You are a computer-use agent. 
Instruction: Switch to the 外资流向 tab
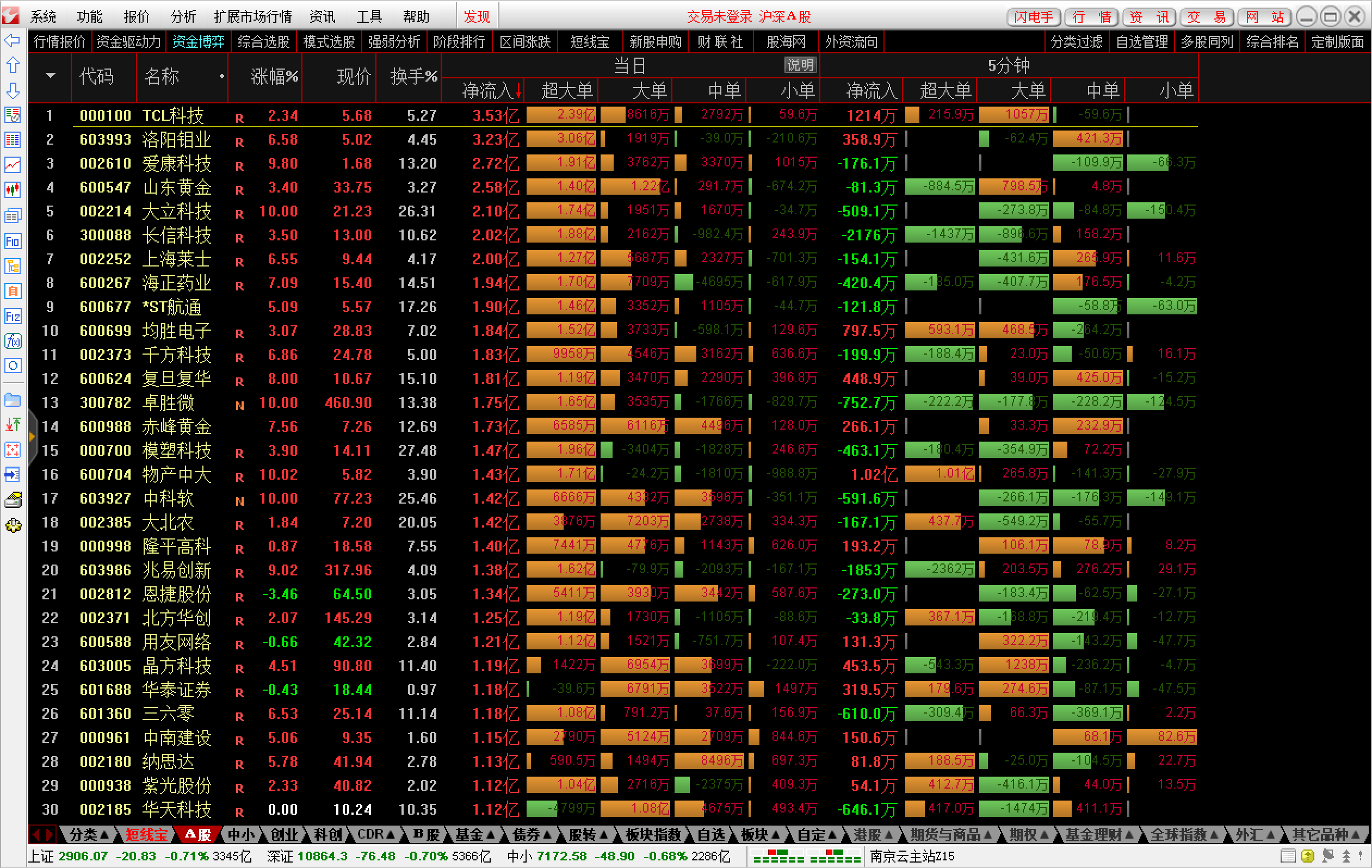(851, 41)
